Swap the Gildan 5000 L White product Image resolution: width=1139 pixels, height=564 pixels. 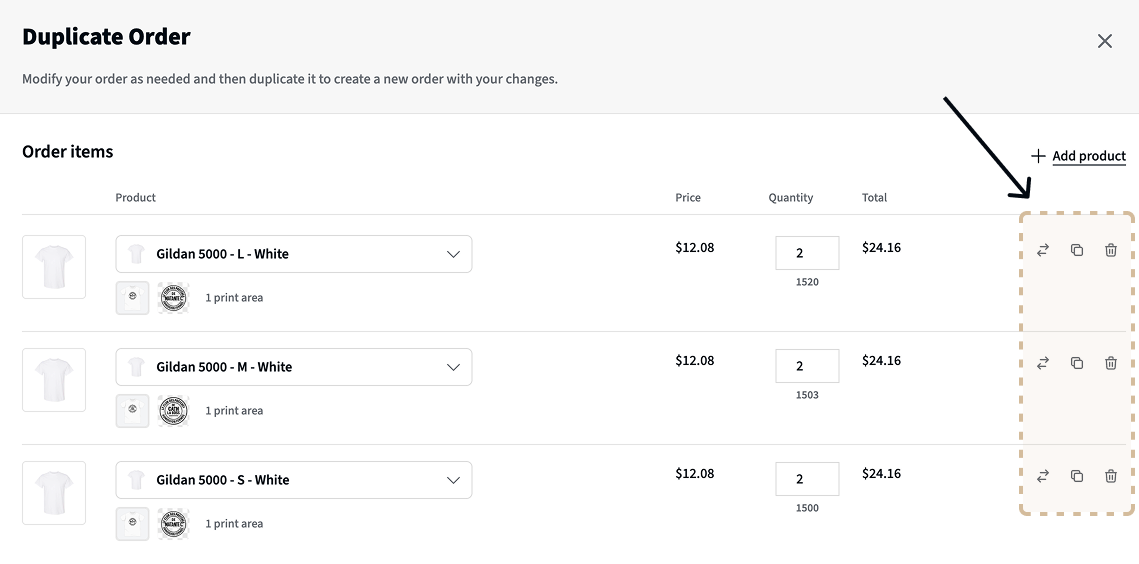pyautogui.click(x=1043, y=250)
